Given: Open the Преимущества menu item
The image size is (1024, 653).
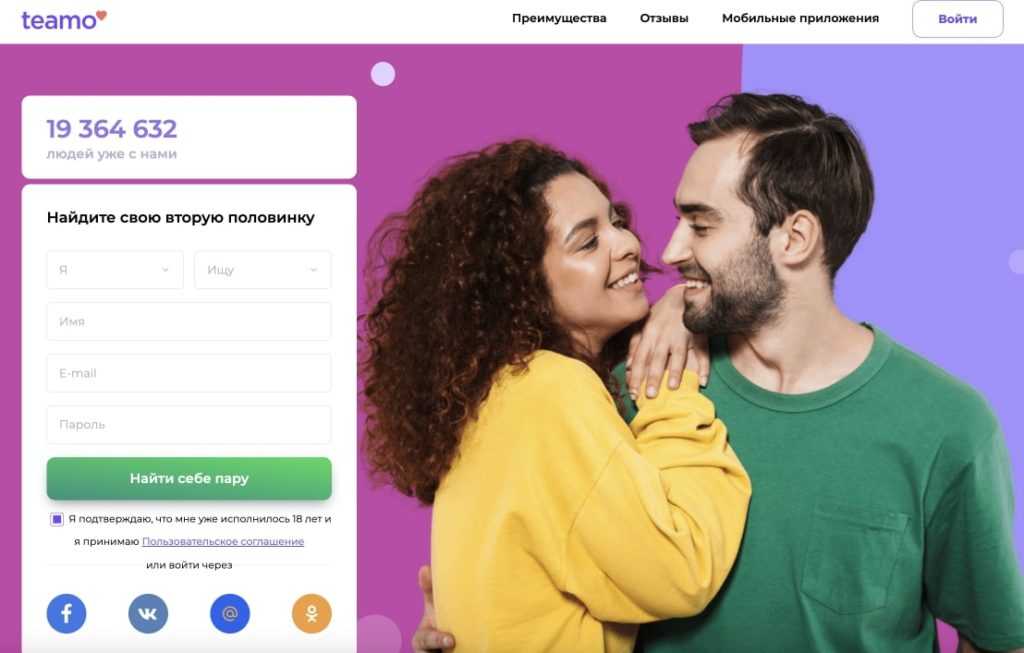Looking at the screenshot, I should tap(559, 18).
